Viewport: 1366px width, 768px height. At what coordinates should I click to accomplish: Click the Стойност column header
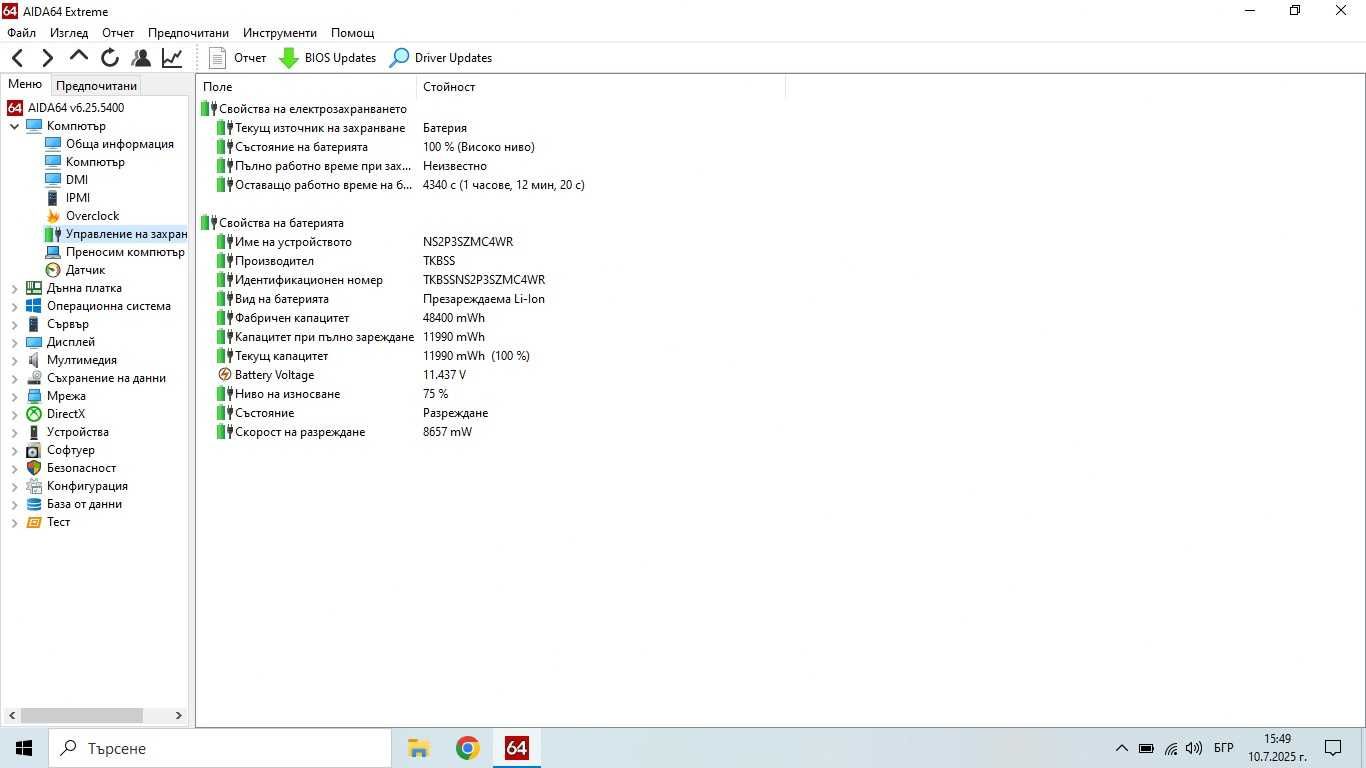tap(601, 87)
